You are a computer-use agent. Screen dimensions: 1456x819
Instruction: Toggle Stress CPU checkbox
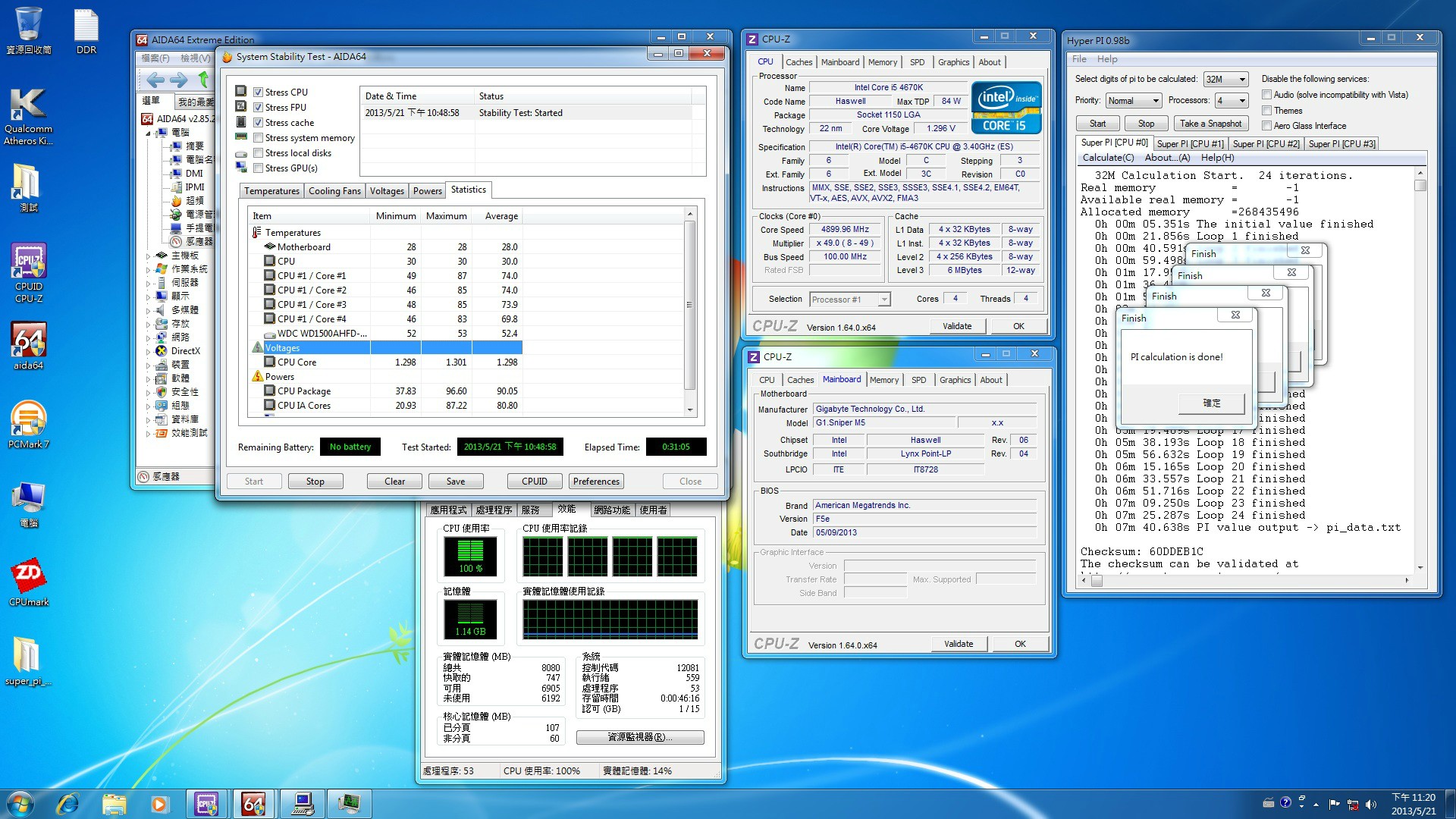click(x=258, y=93)
